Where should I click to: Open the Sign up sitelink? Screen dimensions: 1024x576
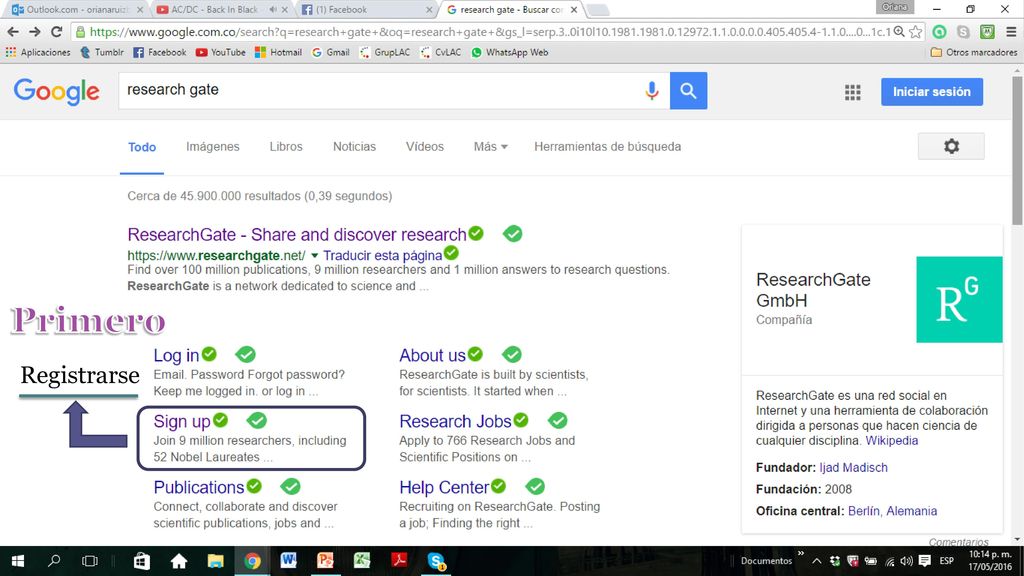182,421
